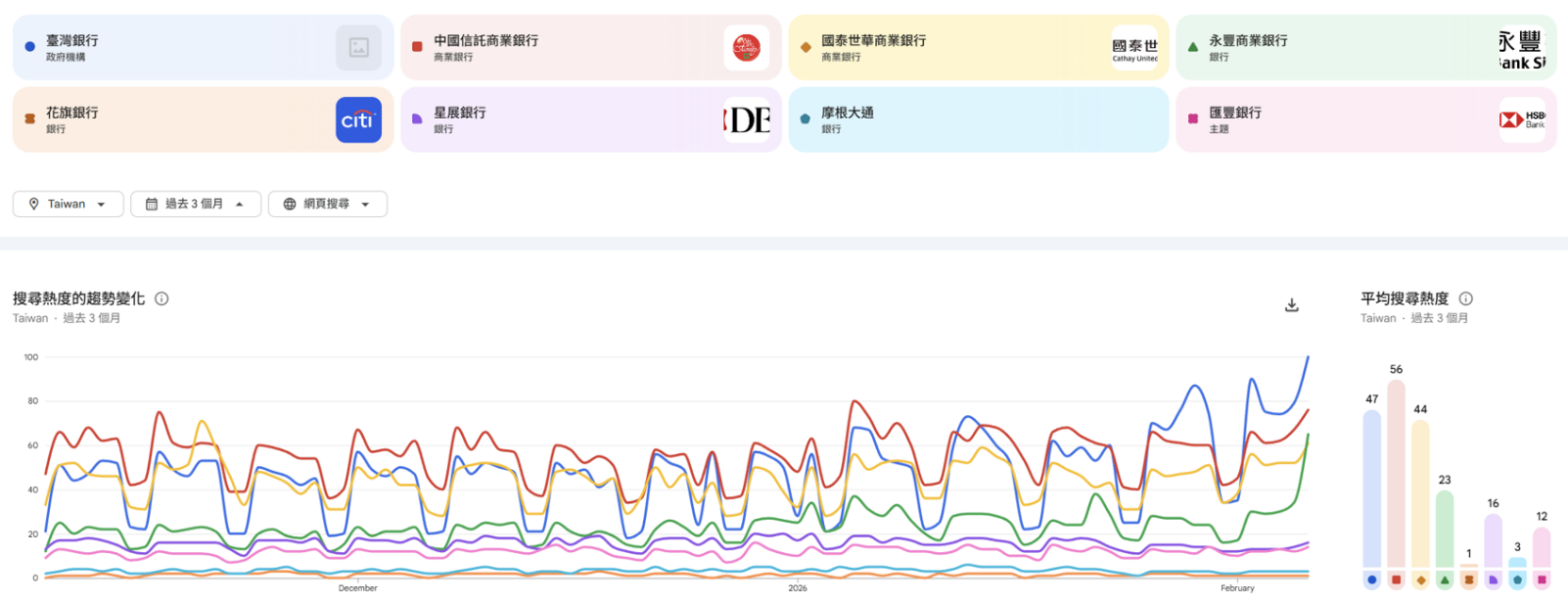The image size is (1568, 603).
Task: Click the December label on the timeline axis
Action: pos(357,588)
